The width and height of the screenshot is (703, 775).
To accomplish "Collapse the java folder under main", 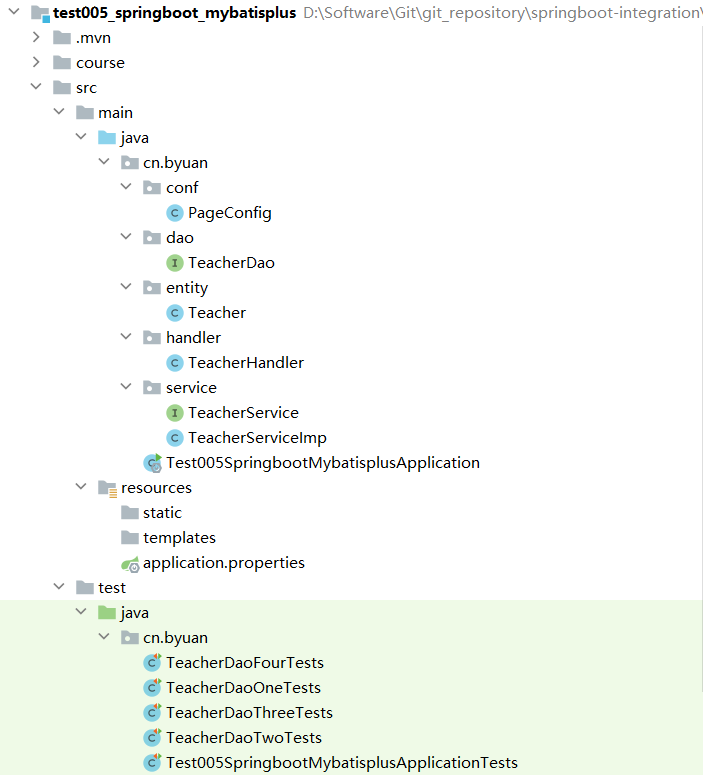I will point(81,136).
